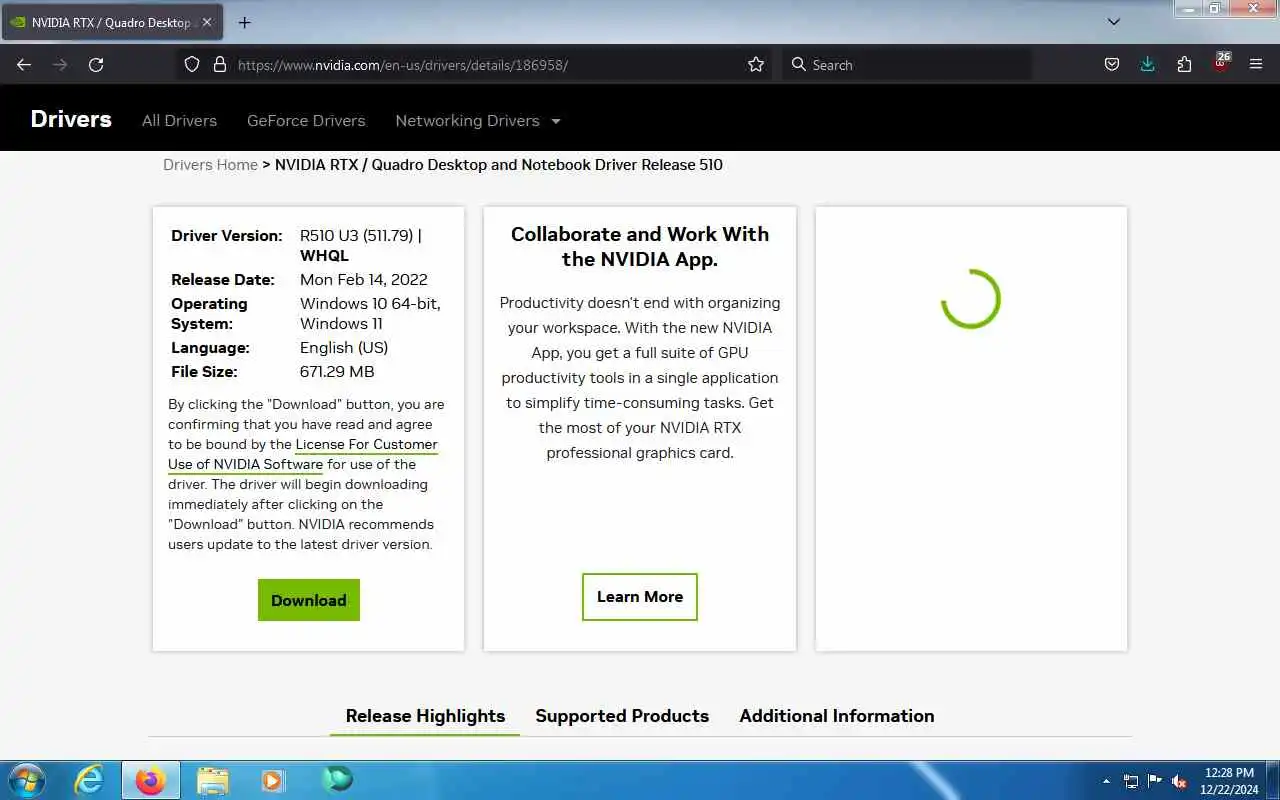
Task: Go back to the previous page
Action: click(24, 64)
